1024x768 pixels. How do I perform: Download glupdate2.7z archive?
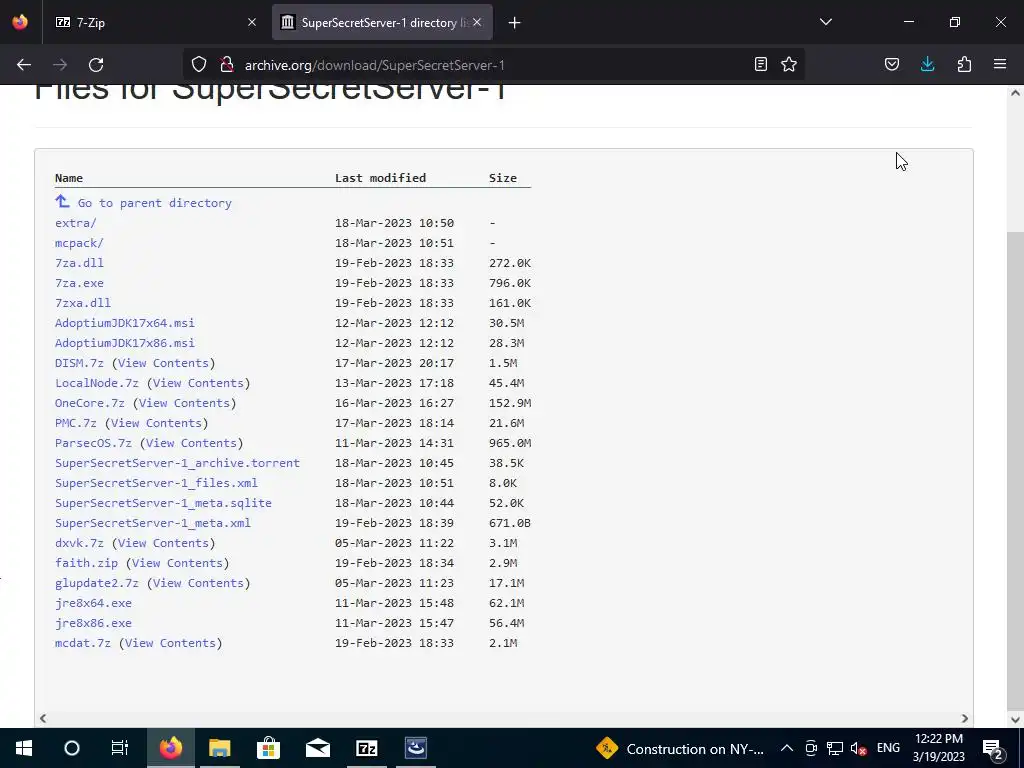tap(97, 583)
